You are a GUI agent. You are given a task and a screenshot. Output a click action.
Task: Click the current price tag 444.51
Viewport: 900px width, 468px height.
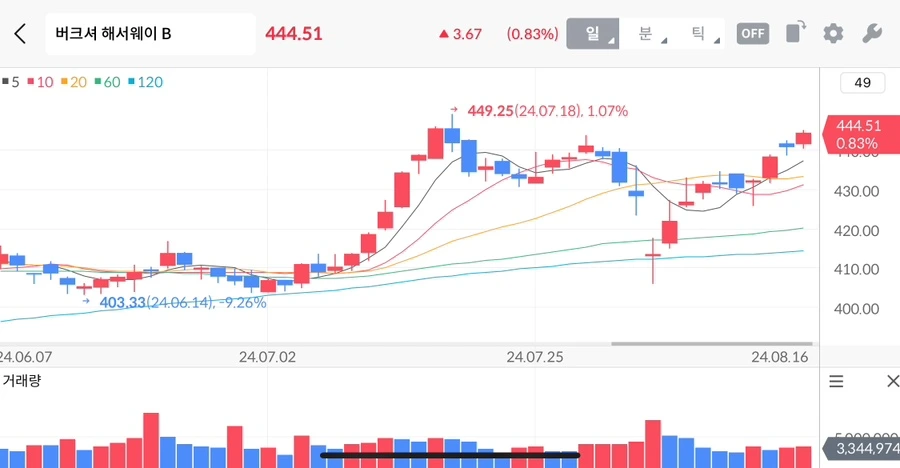point(861,134)
